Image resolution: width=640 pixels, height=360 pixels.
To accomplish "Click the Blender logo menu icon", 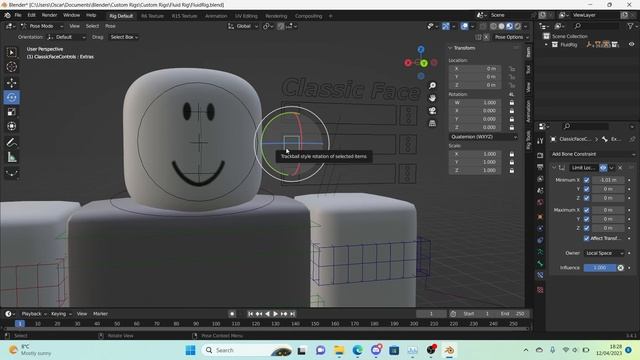I will [x=7, y=15].
